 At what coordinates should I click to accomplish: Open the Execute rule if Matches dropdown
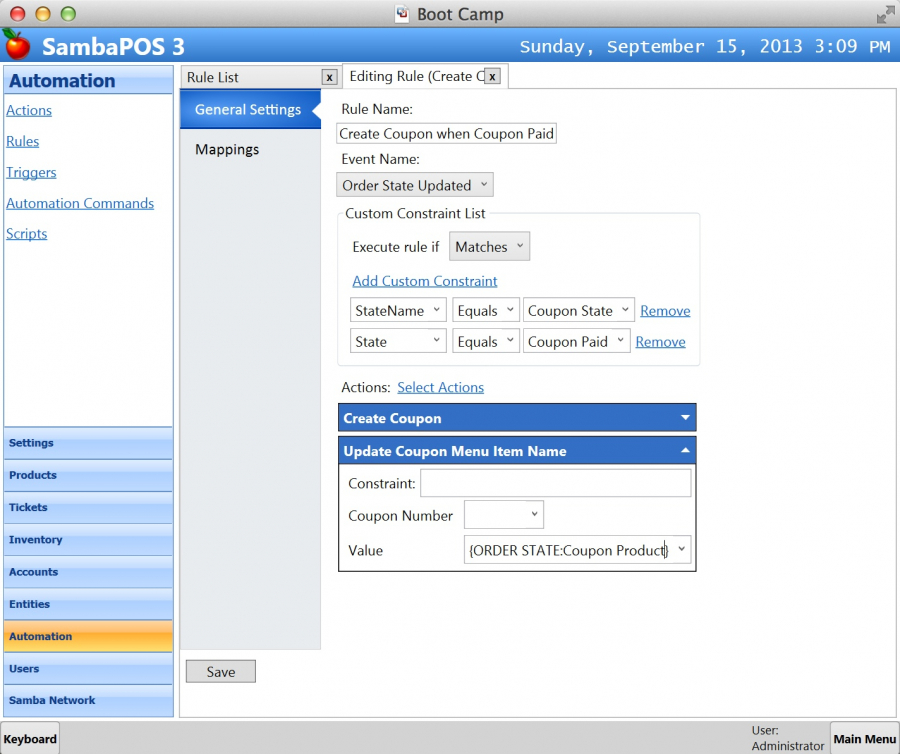tap(489, 247)
